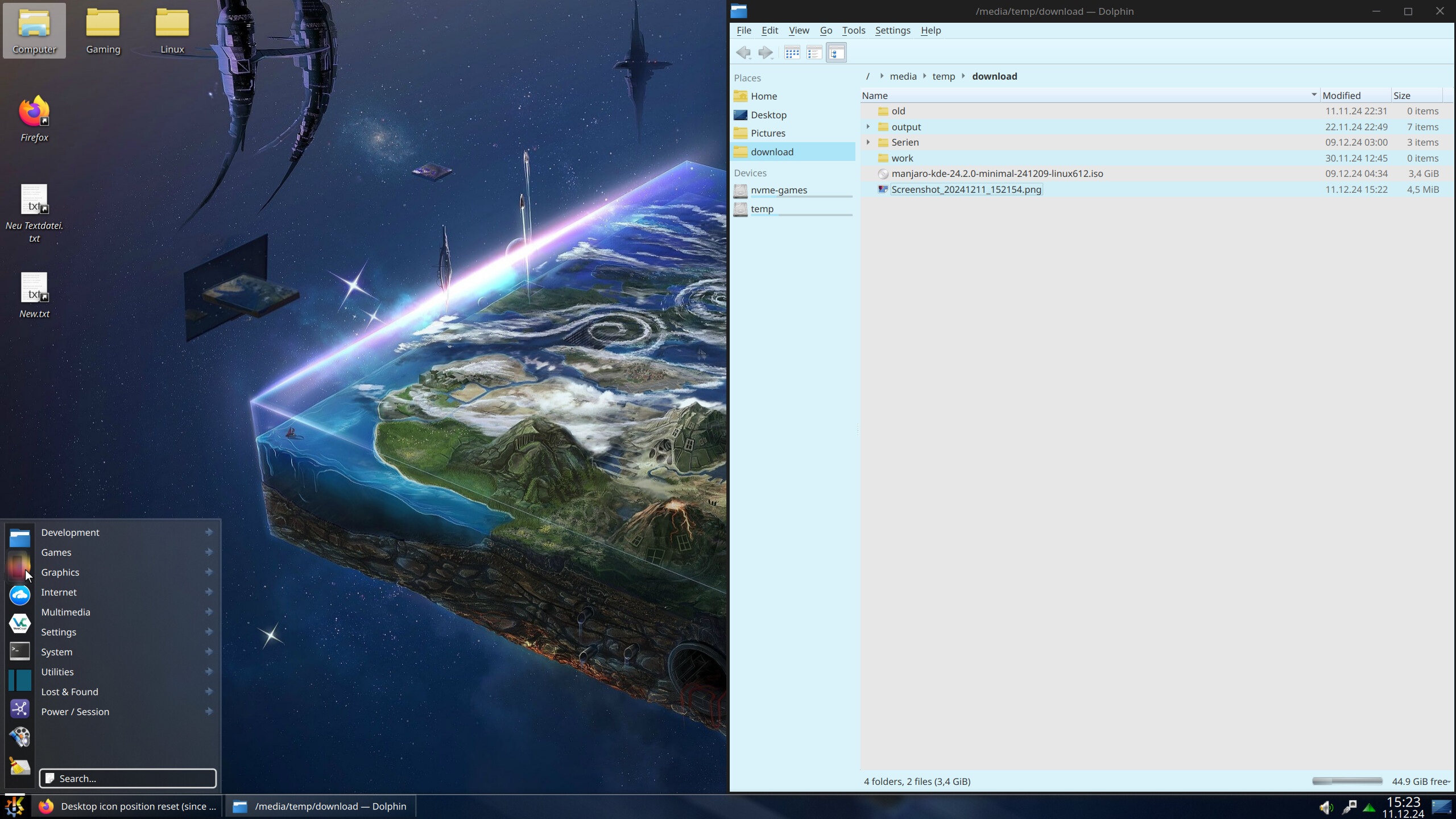Viewport: 1456px width, 819px height.
Task: Open the Development submenu
Action: click(127, 532)
